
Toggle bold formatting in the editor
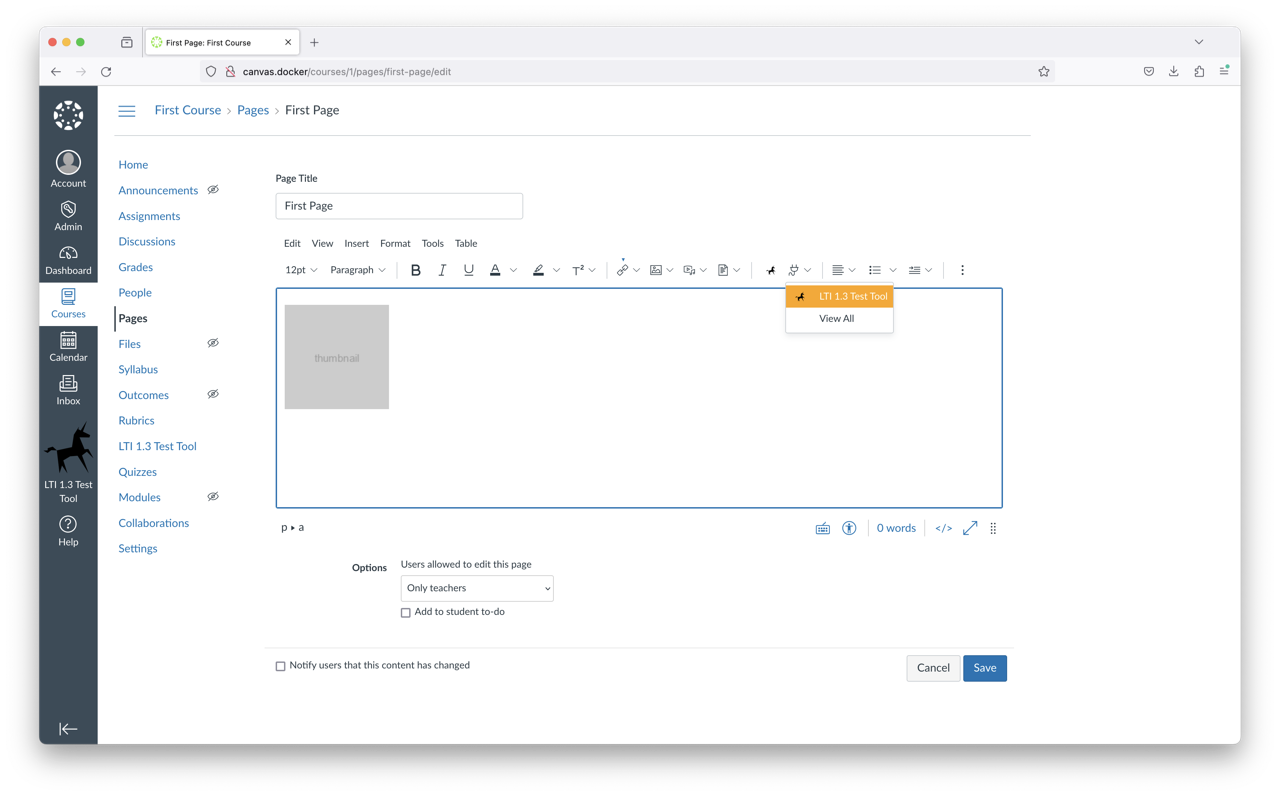pos(415,269)
